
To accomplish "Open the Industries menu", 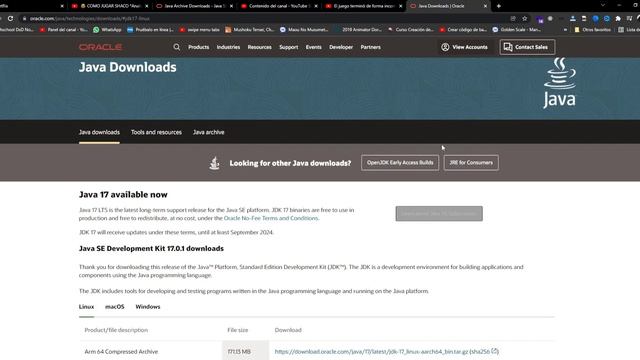I will click(x=228, y=47).
